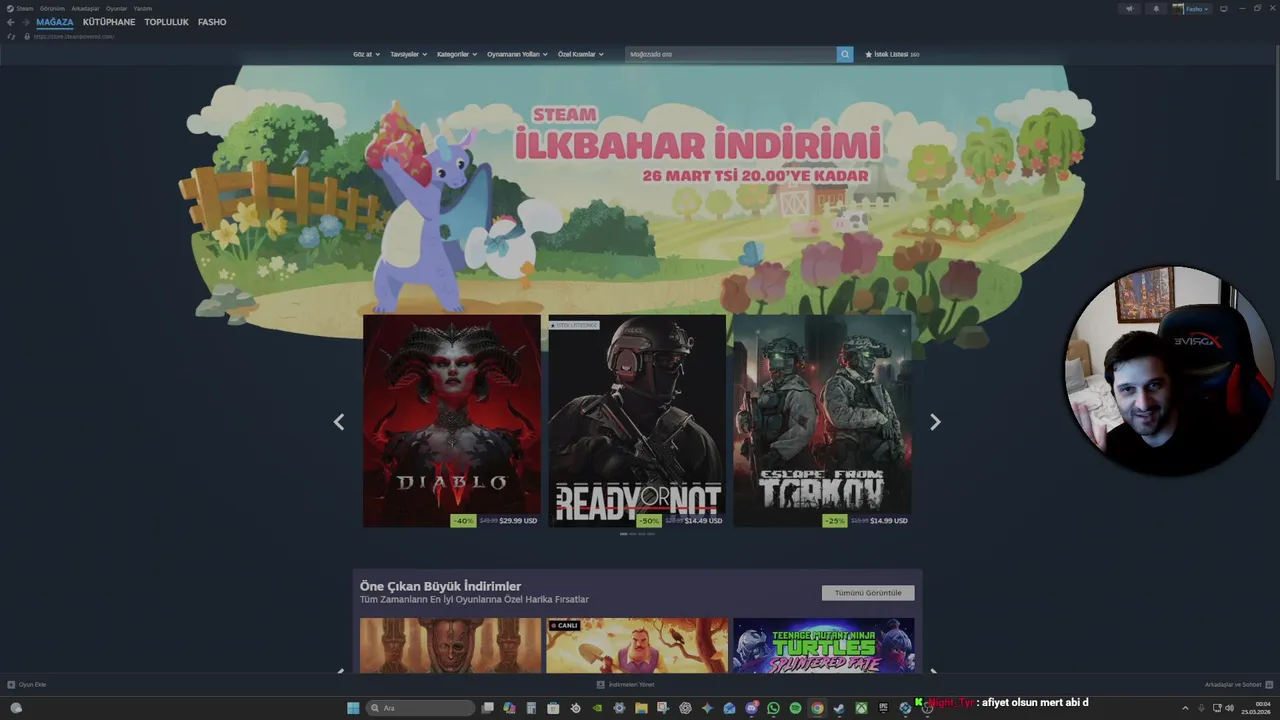Screen dimensions: 1280x720
Task: Open the taskbar volume speaker icon
Action: (x=1229, y=708)
